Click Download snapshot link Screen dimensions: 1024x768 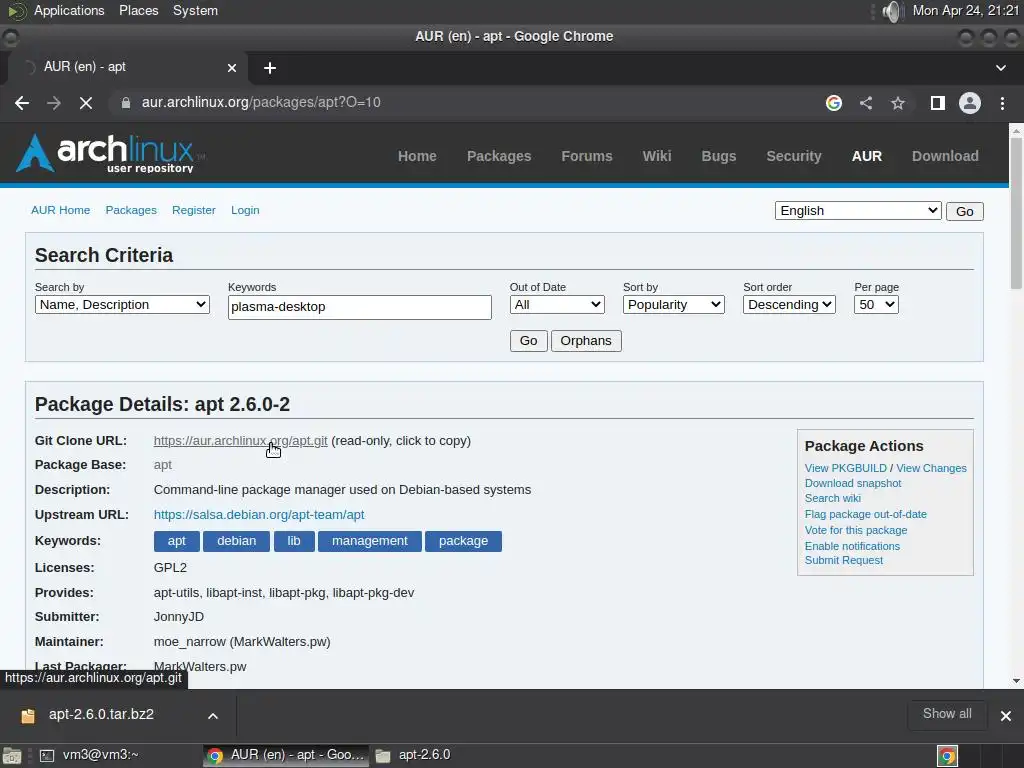click(x=853, y=483)
